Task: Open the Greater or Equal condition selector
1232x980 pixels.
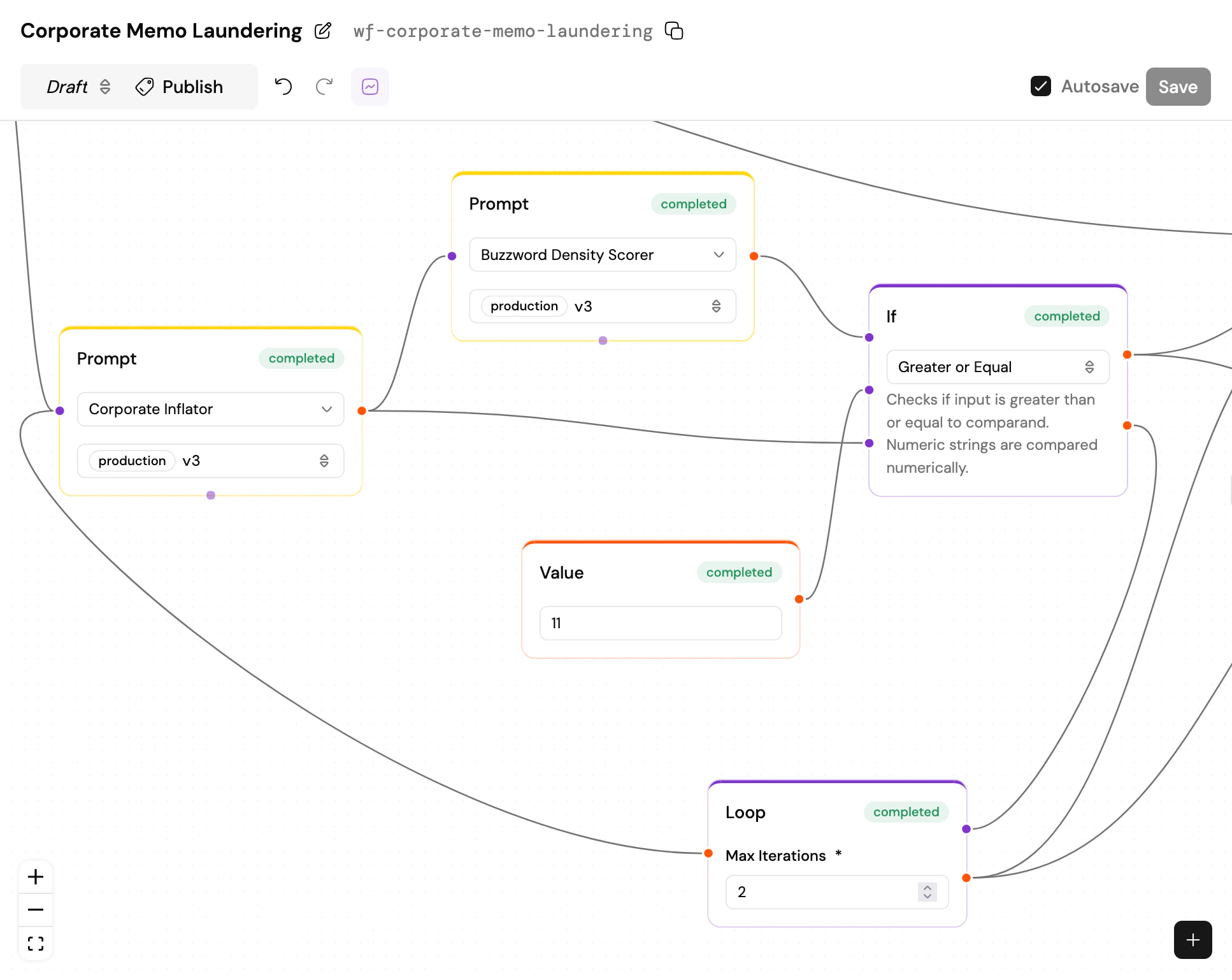Action: (998, 367)
